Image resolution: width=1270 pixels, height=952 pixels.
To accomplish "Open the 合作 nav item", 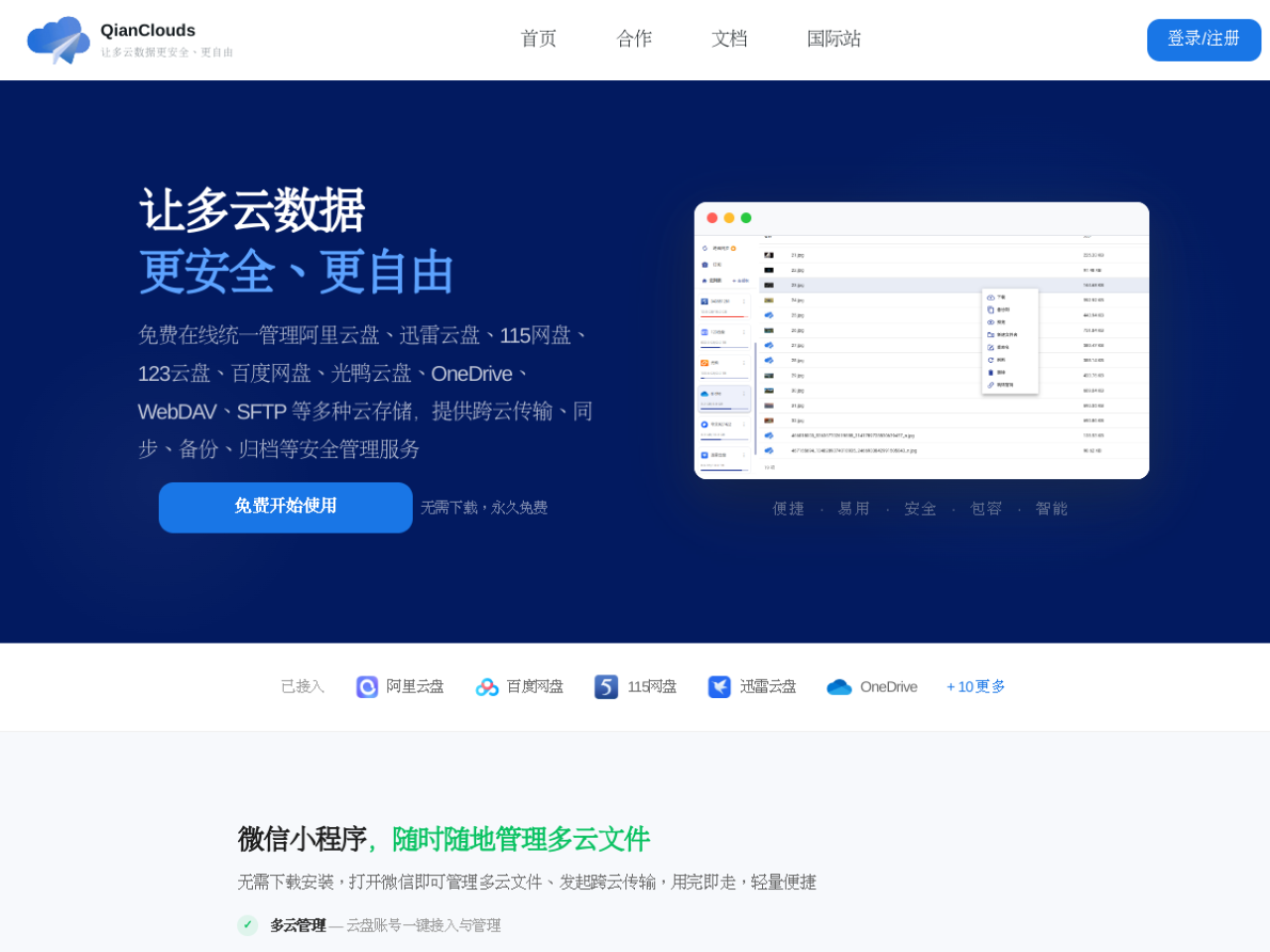I will 634,39.
